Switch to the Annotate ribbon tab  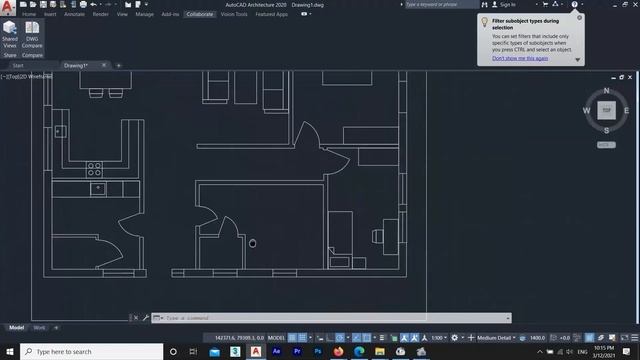74,14
